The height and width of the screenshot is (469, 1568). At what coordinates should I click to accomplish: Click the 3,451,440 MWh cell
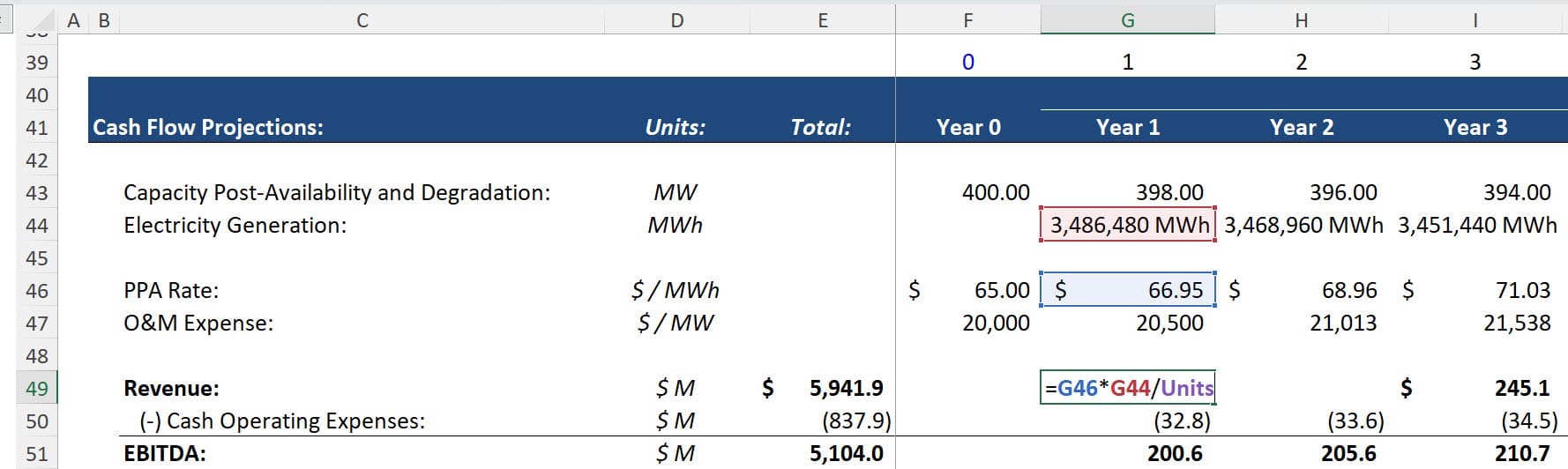click(x=1477, y=226)
